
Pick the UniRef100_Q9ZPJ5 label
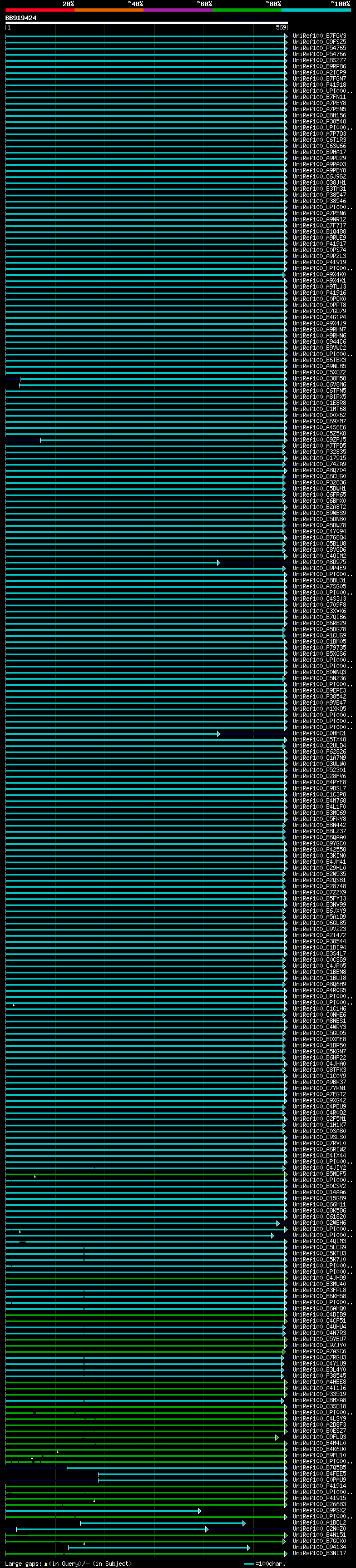[x=319, y=439]
